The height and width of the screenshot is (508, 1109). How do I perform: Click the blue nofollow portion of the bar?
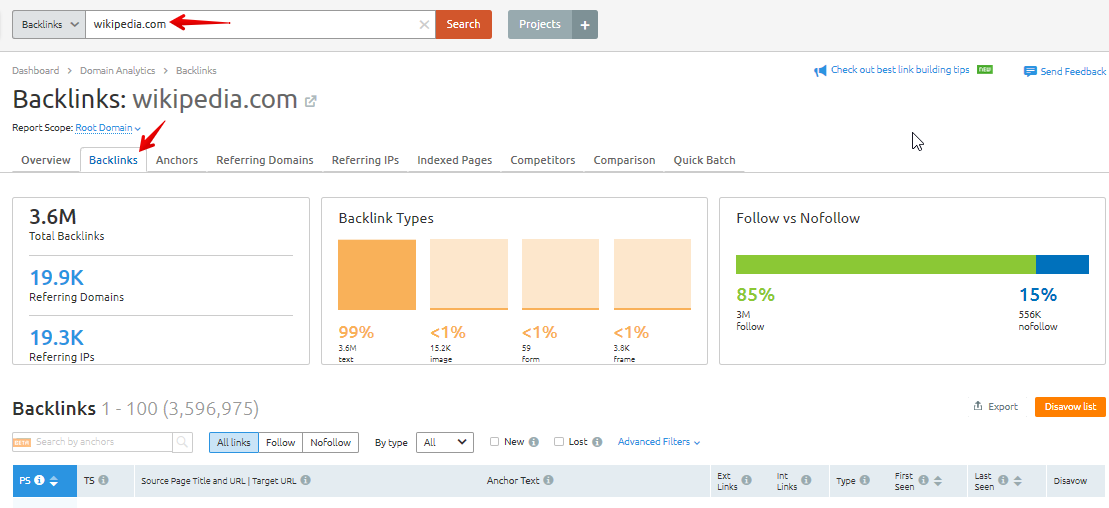coord(1062,265)
